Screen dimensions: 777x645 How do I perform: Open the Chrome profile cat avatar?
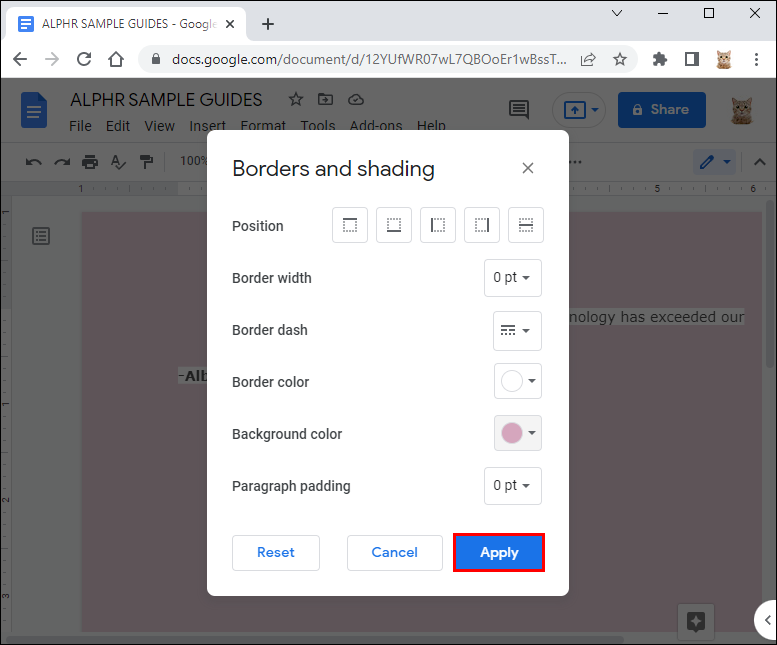click(724, 60)
